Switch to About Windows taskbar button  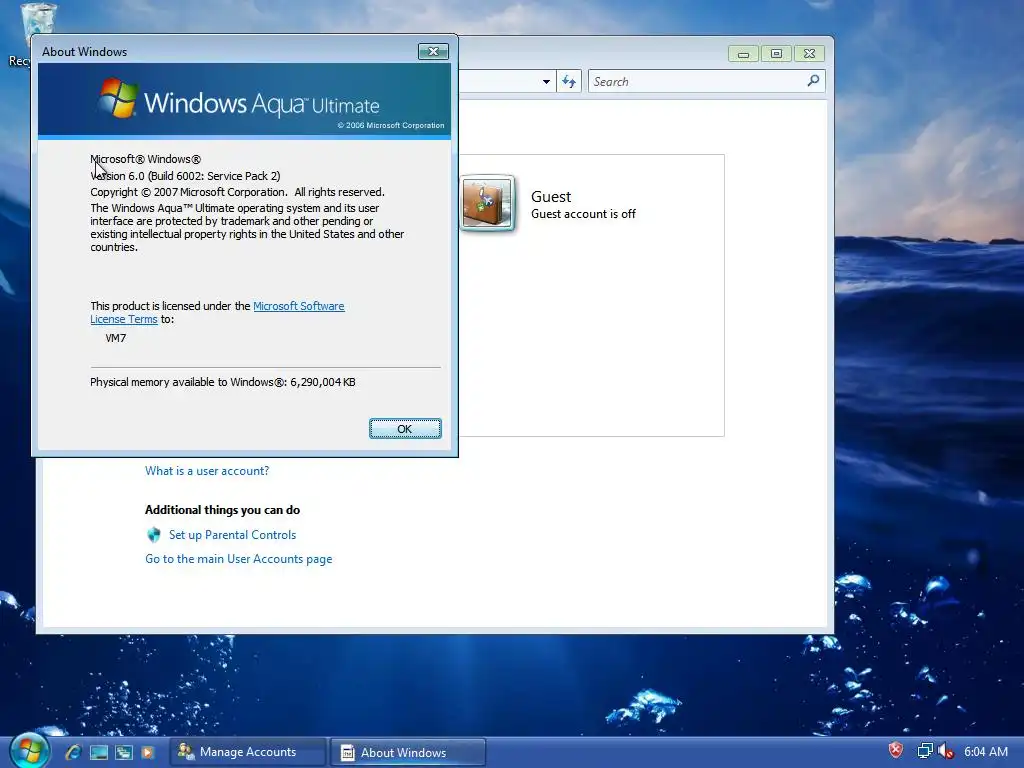pyautogui.click(x=408, y=752)
